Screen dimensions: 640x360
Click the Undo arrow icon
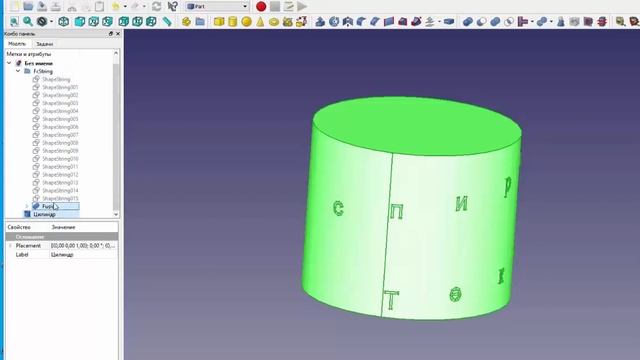pos(116,6)
